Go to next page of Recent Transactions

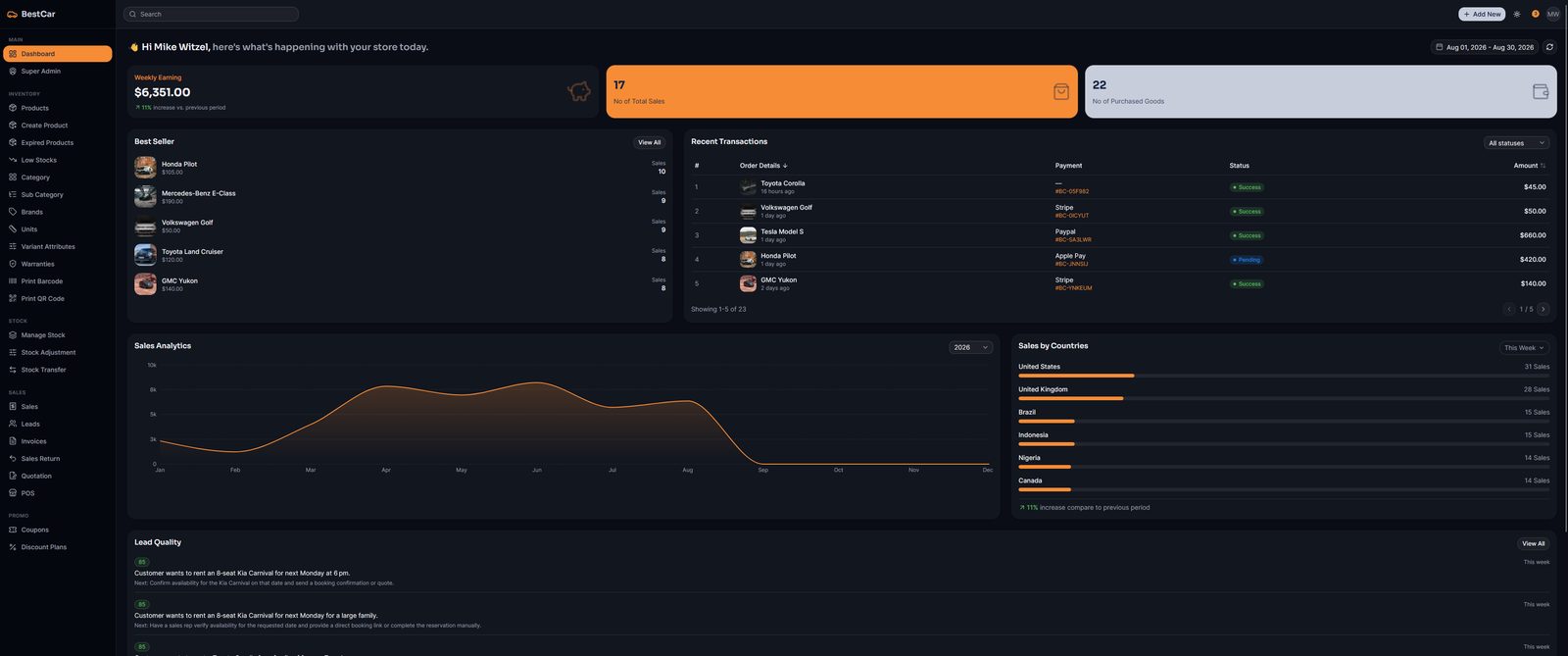[x=1543, y=309]
